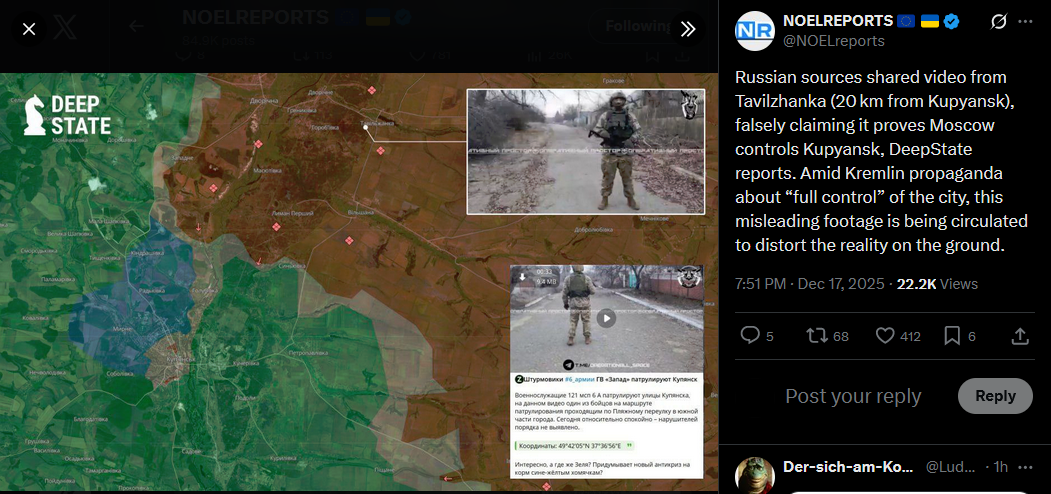Open the post timestamp 7:51 PM Dec 17, 2025
Viewport: 1051px width, 494px height.
tap(809, 284)
